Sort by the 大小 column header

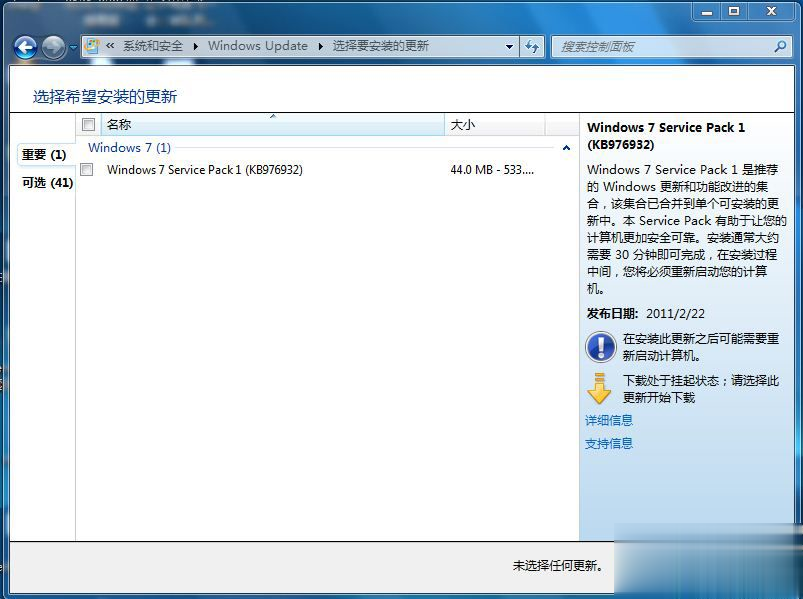[x=495, y=124]
